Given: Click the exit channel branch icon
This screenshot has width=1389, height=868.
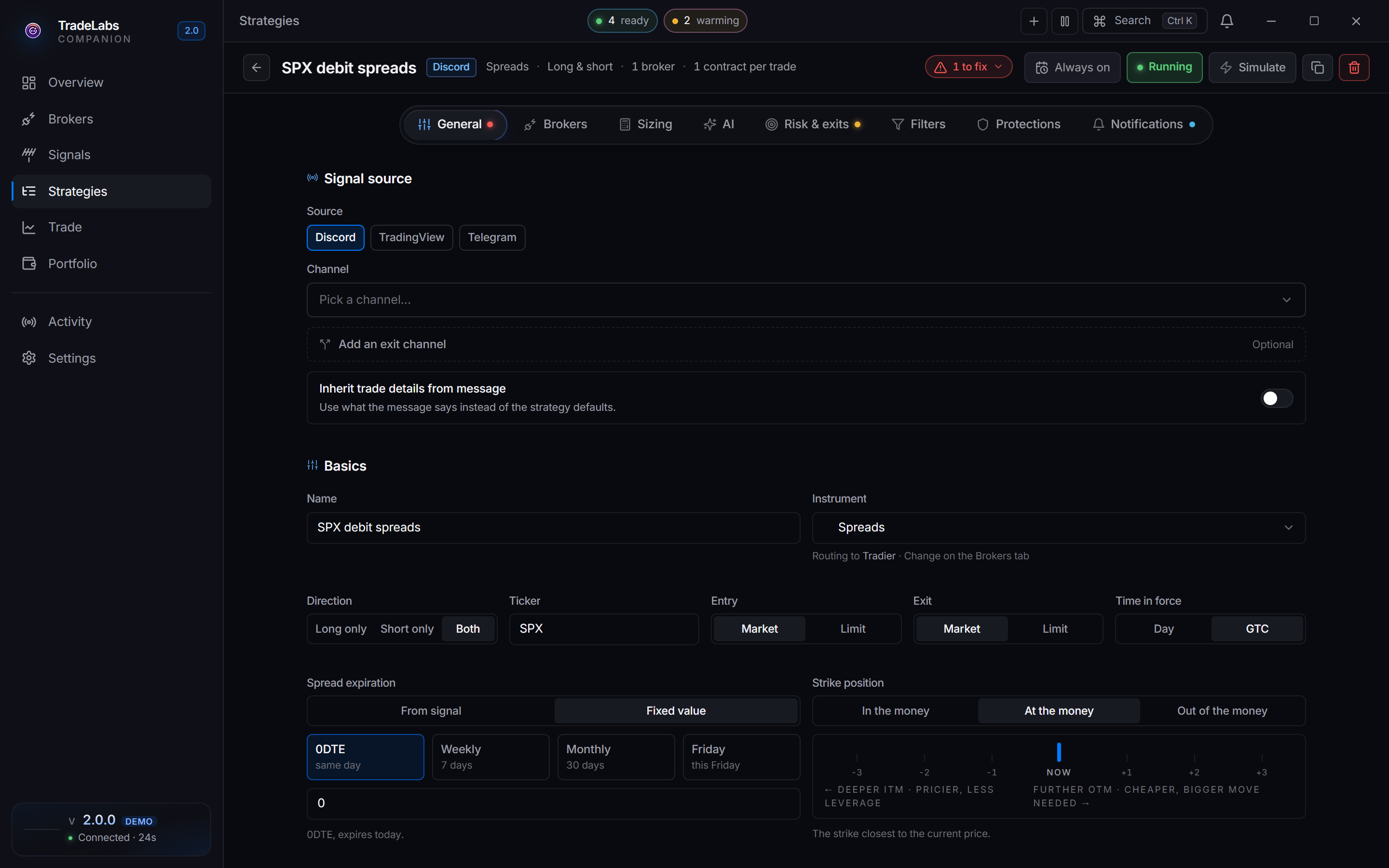Looking at the screenshot, I should click(x=325, y=344).
